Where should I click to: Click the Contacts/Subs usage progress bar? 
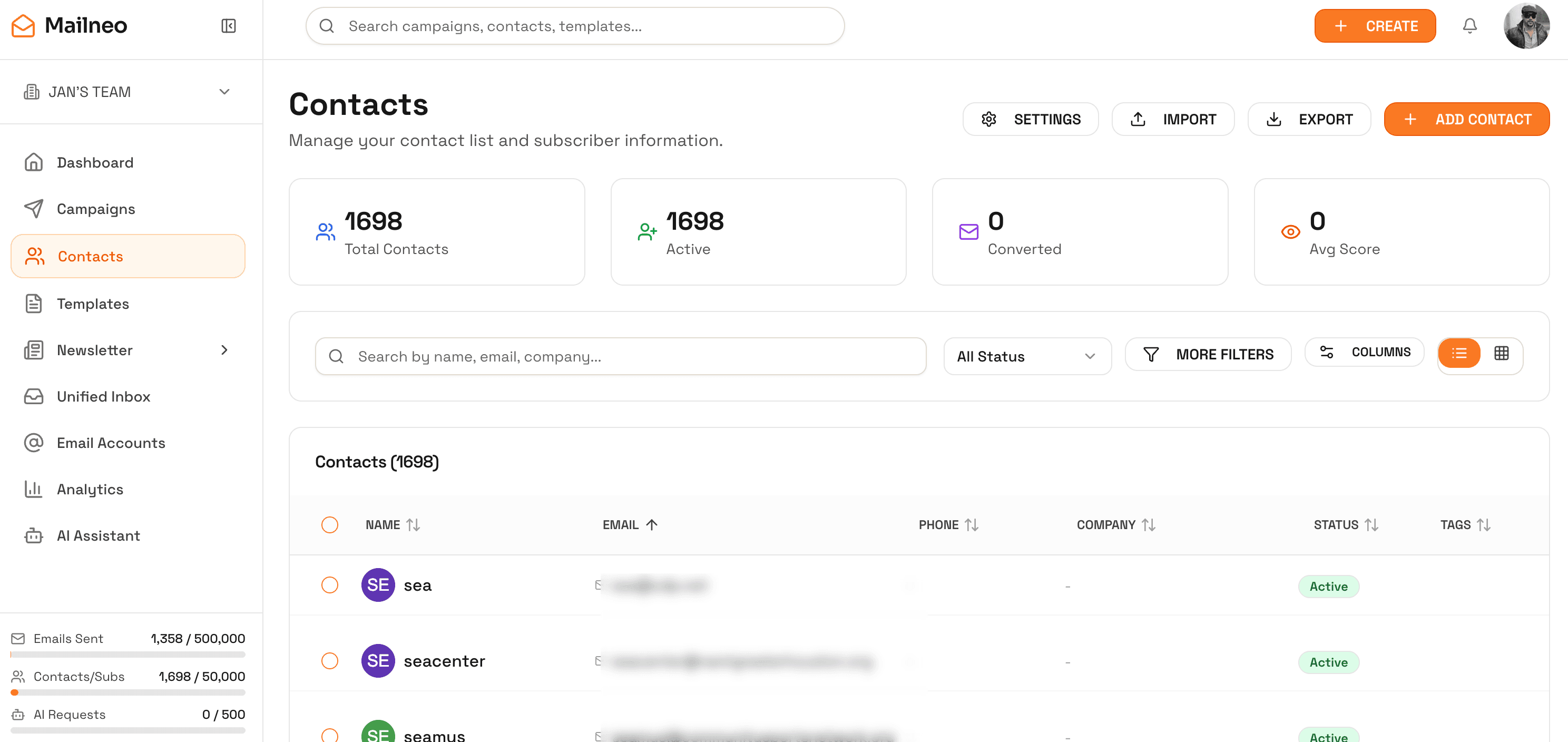click(128, 692)
